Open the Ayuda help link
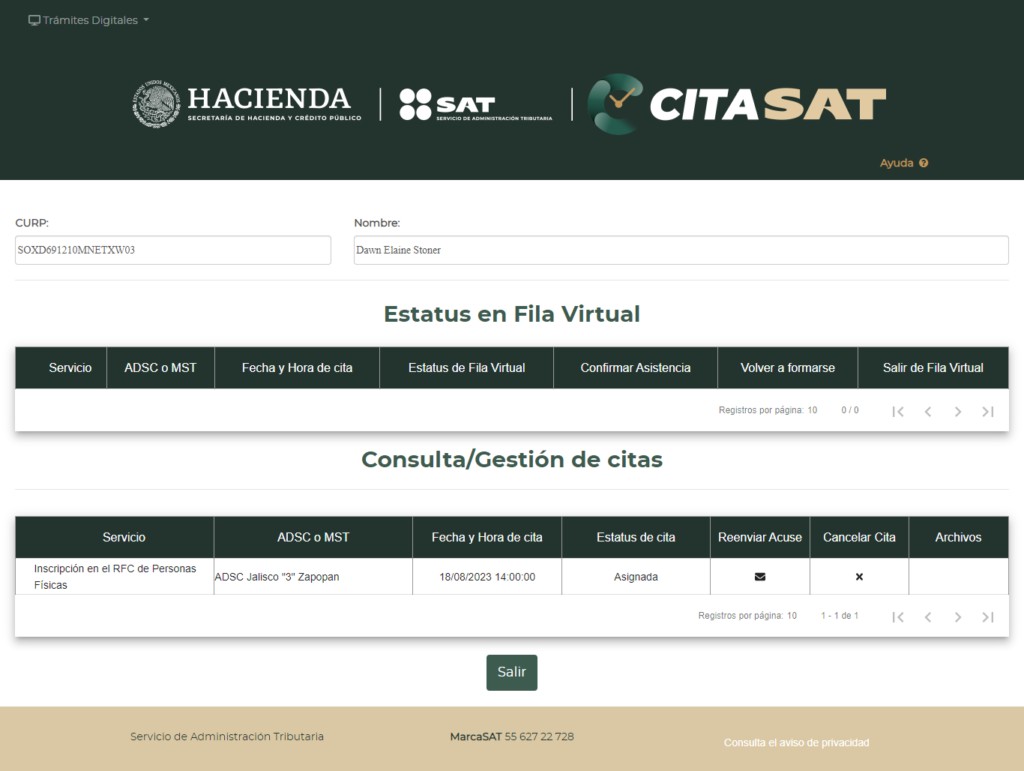 click(x=897, y=163)
